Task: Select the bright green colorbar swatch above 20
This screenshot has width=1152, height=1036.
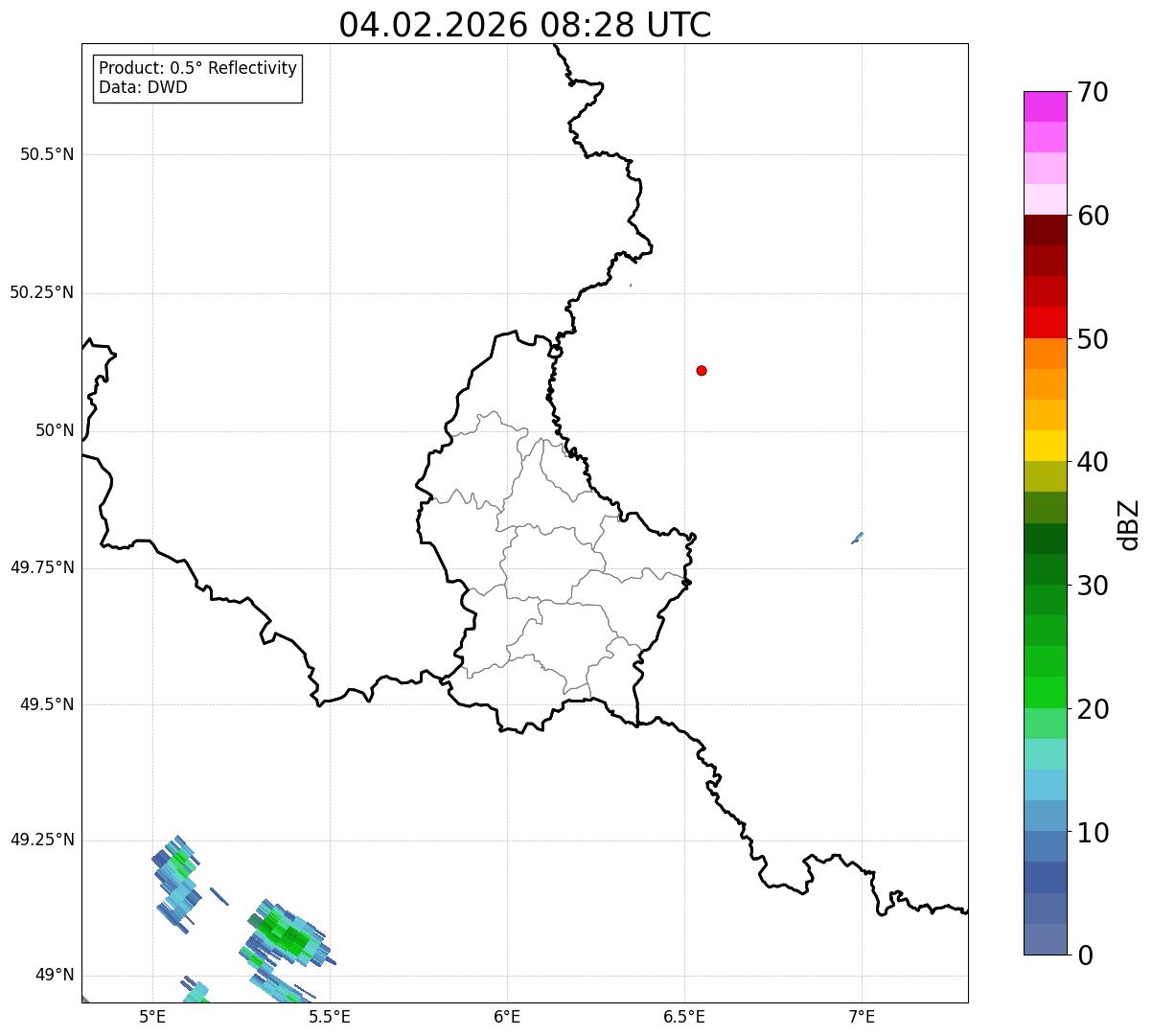Action: click(1045, 692)
